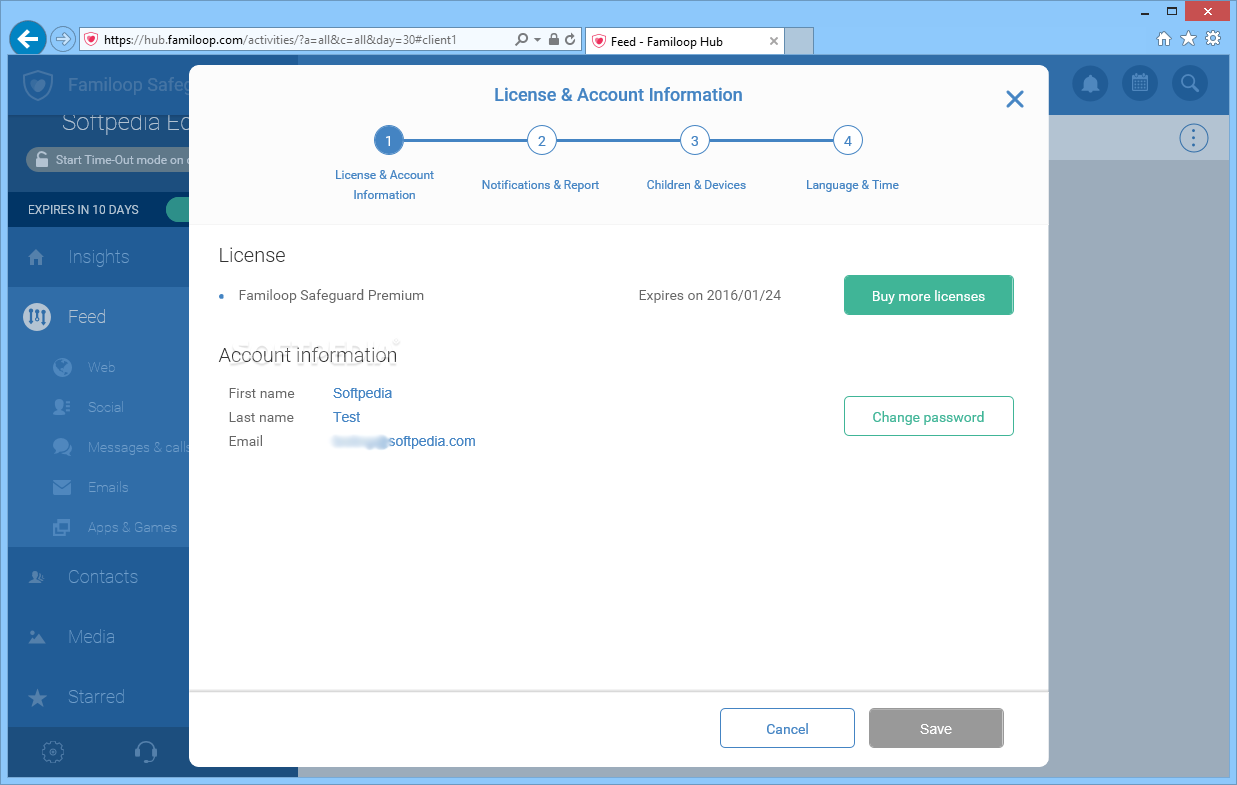
Task: Click the Change password button
Action: click(x=928, y=417)
